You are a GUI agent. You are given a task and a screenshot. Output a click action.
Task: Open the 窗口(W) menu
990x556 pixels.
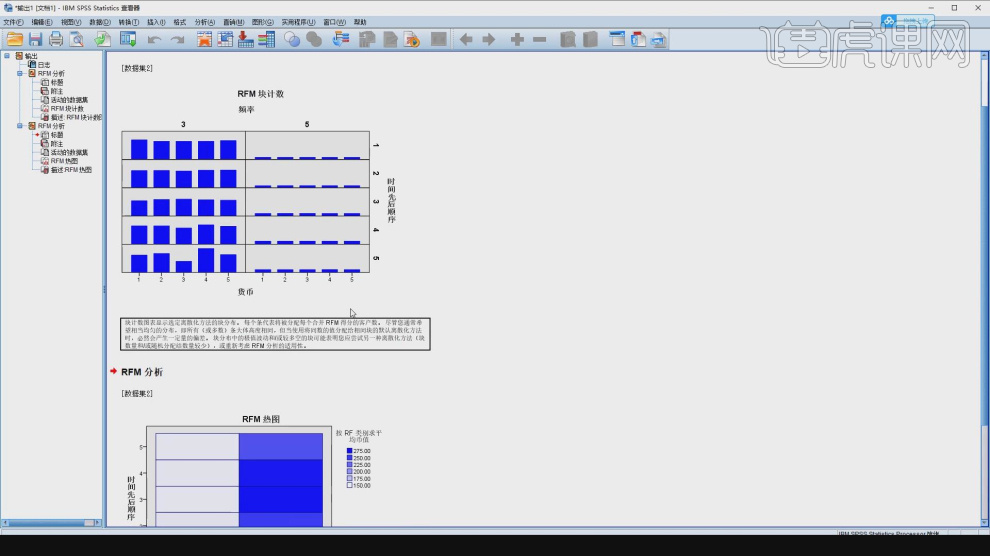pos(335,22)
